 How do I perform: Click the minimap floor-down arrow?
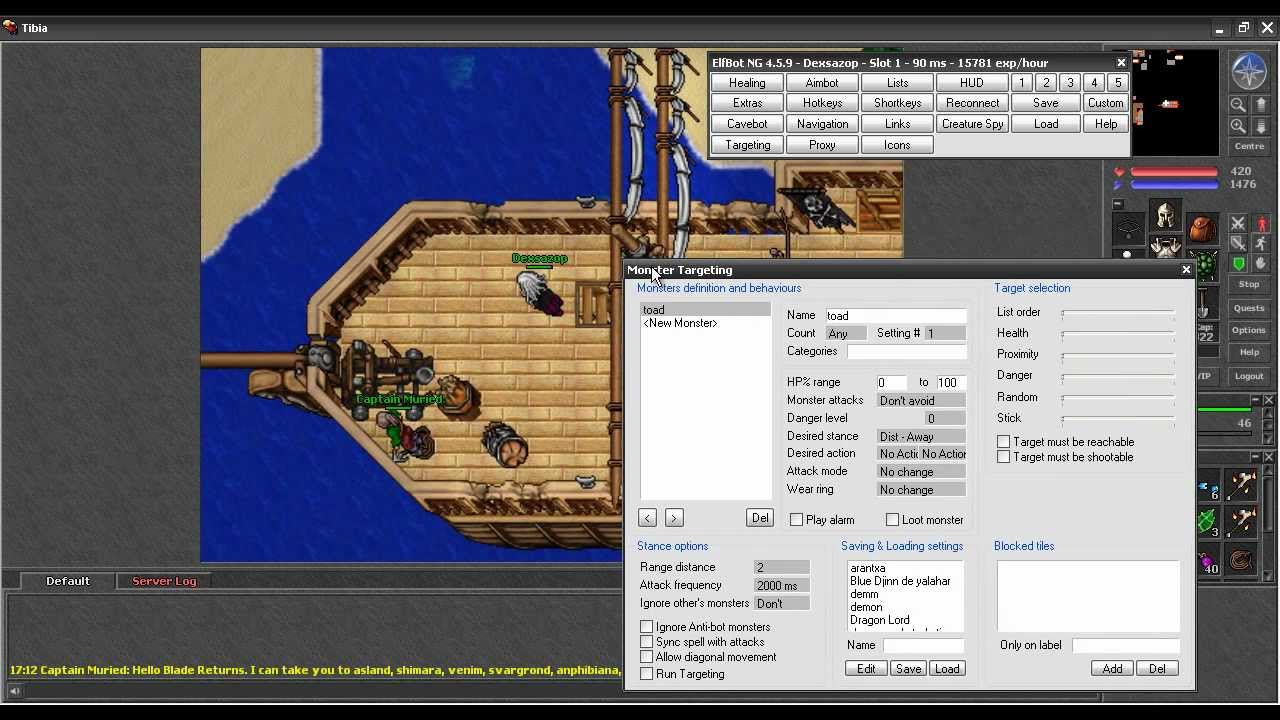1259,126
